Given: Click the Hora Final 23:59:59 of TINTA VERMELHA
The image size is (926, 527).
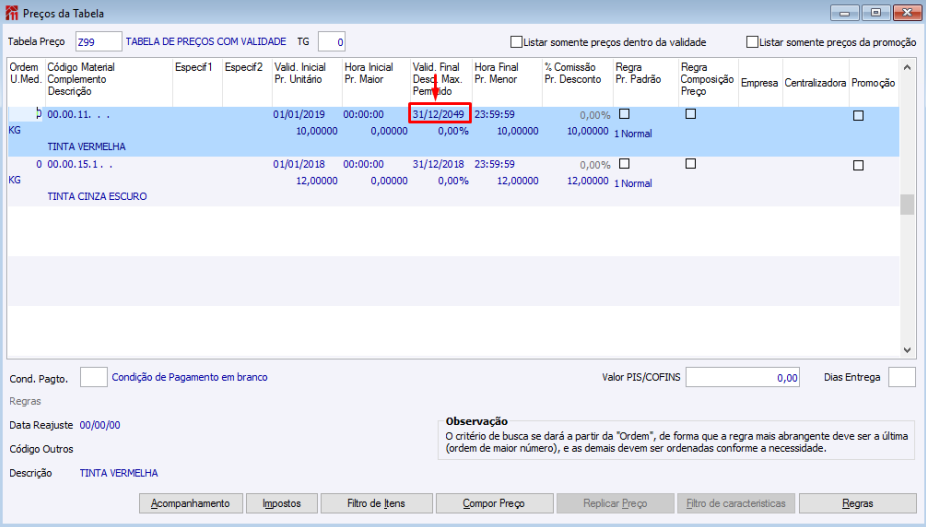Looking at the screenshot, I should pos(494,115).
